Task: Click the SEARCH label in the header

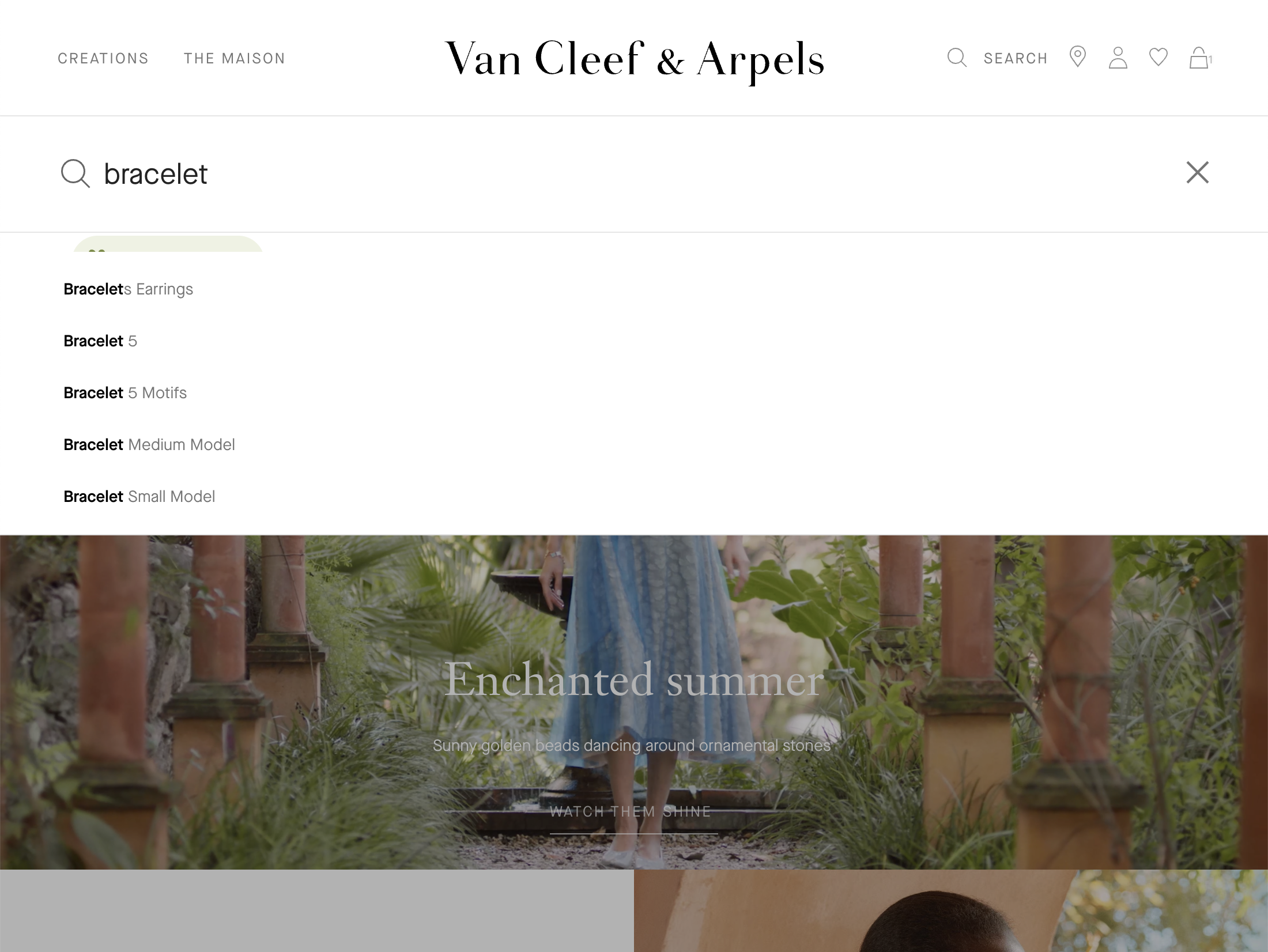Action: click(x=1016, y=58)
